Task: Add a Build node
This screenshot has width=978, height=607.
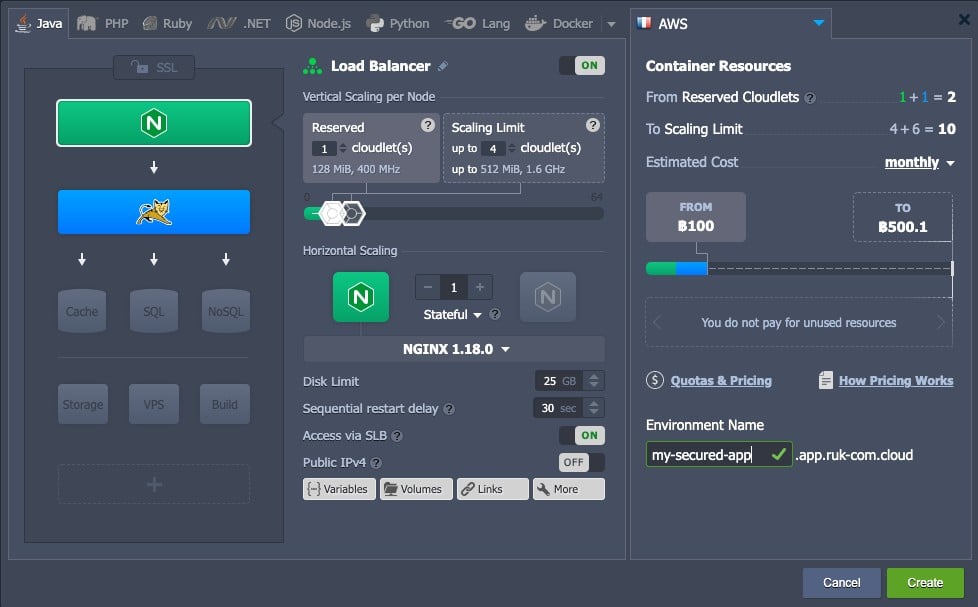Action: 225,404
